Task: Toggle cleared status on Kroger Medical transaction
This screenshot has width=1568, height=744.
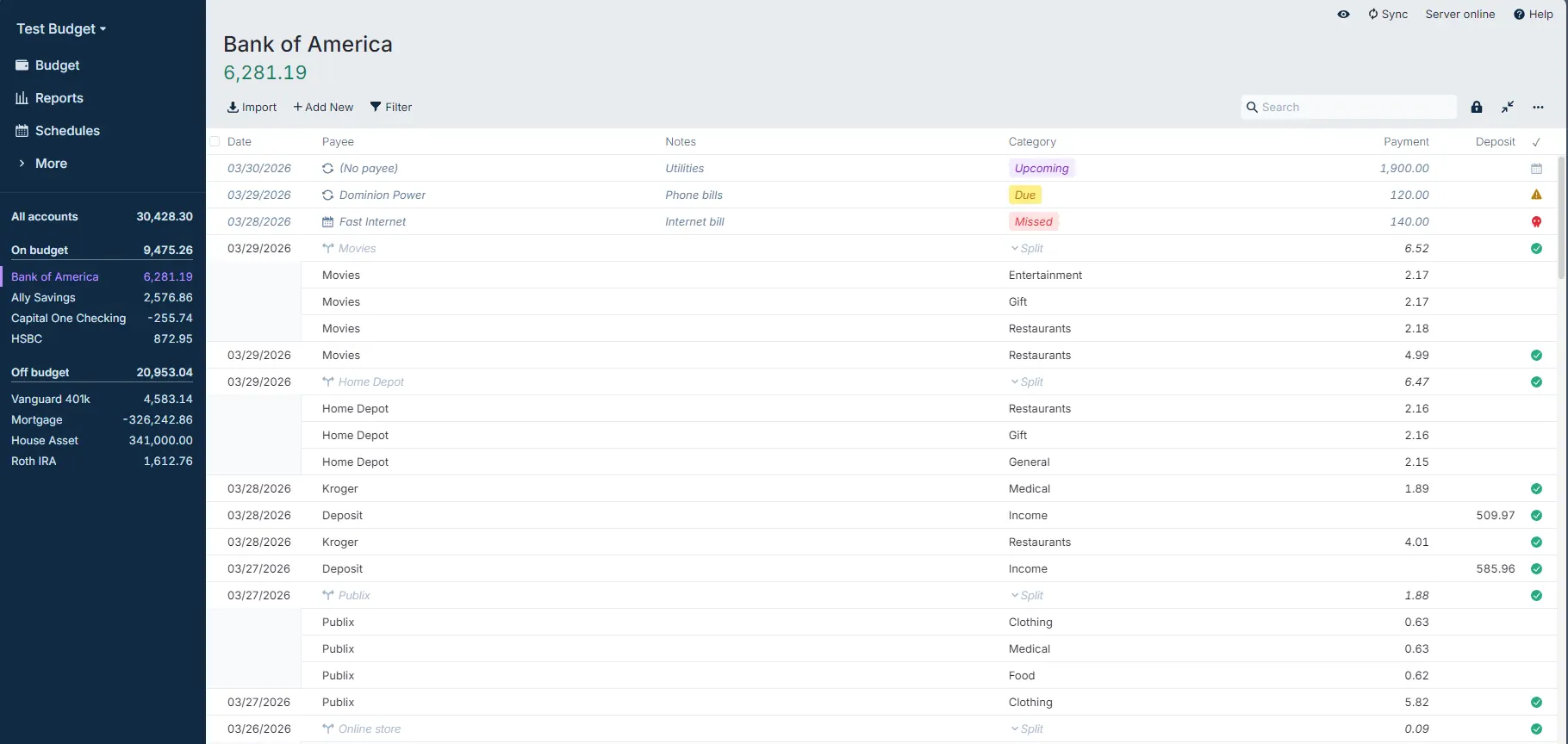Action: pyautogui.click(x=1536, y=489)
